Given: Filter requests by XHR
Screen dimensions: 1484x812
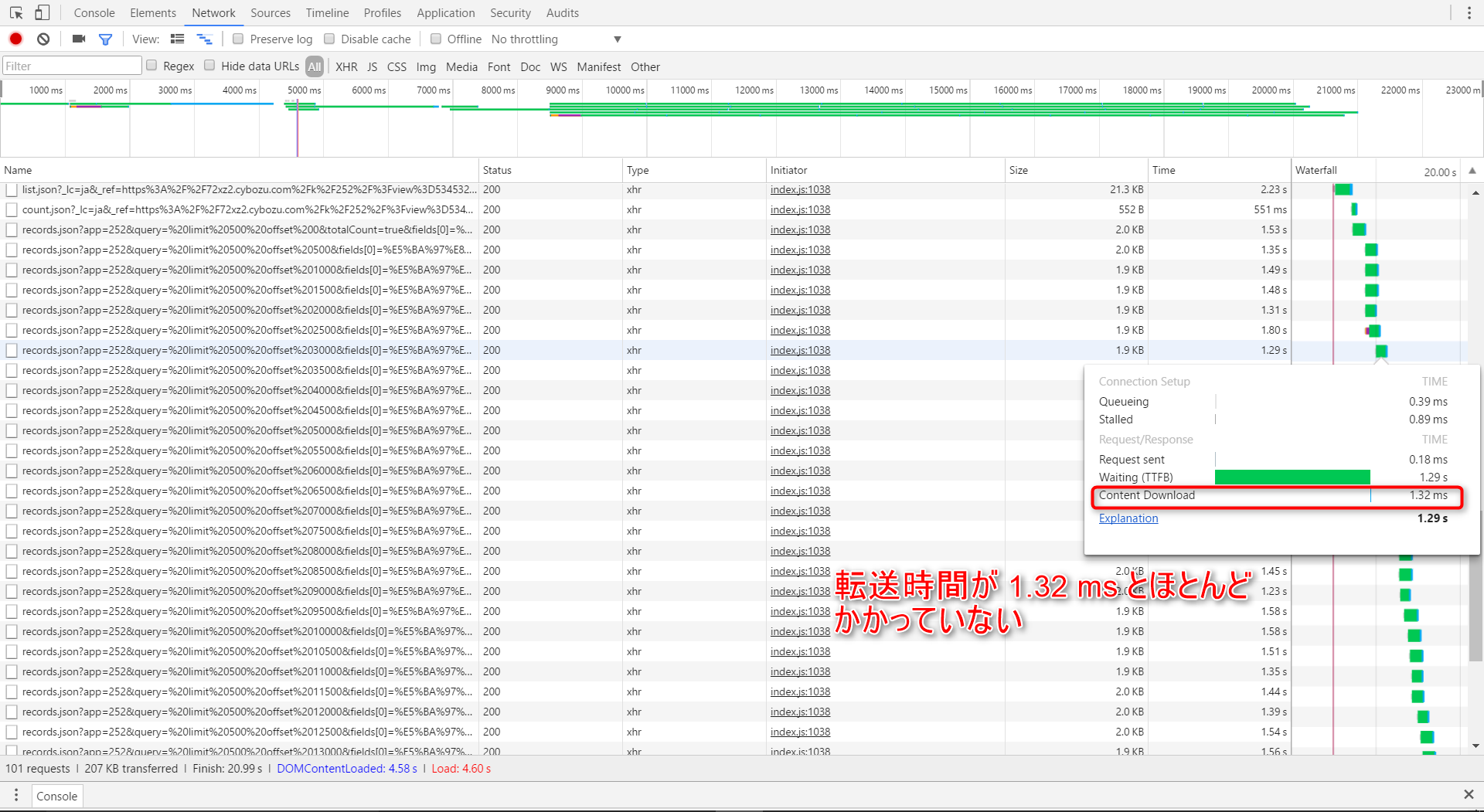Looking at the screenshot, I should pyautogui.click(x=346, y=67).
